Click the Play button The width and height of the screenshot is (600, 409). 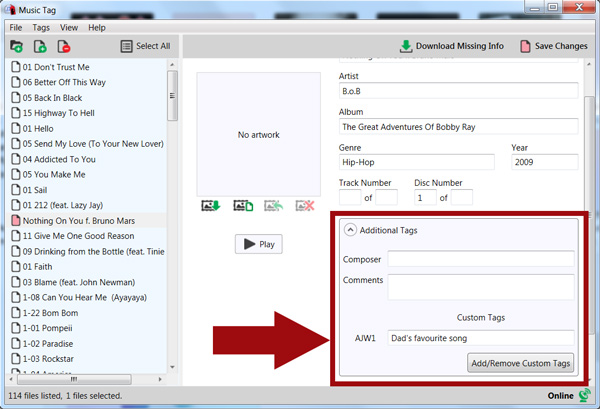[x=259, y=244]
